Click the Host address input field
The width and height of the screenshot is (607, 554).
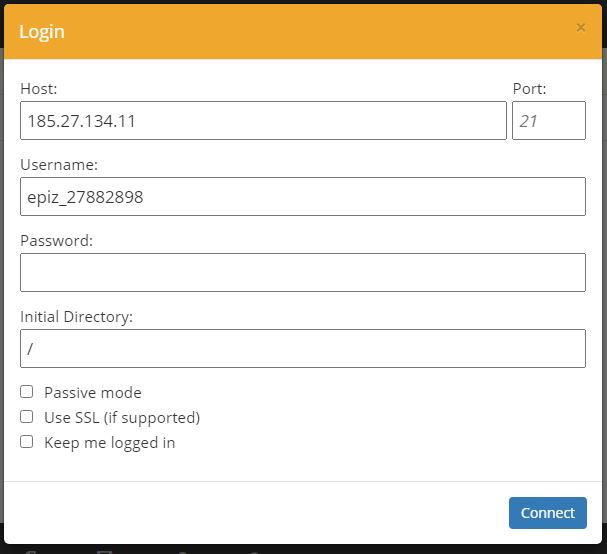[263, 122]
